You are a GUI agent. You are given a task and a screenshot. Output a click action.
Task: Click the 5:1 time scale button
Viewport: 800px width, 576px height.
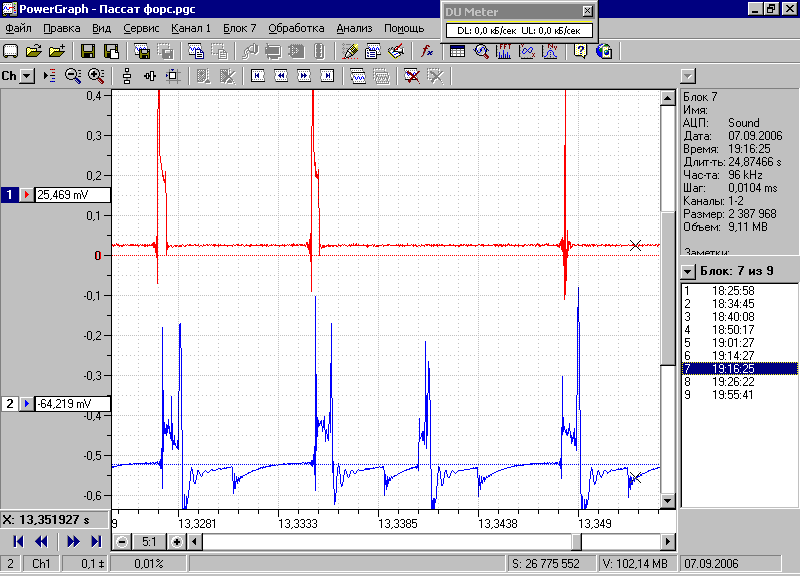click(x=149, y=541)
